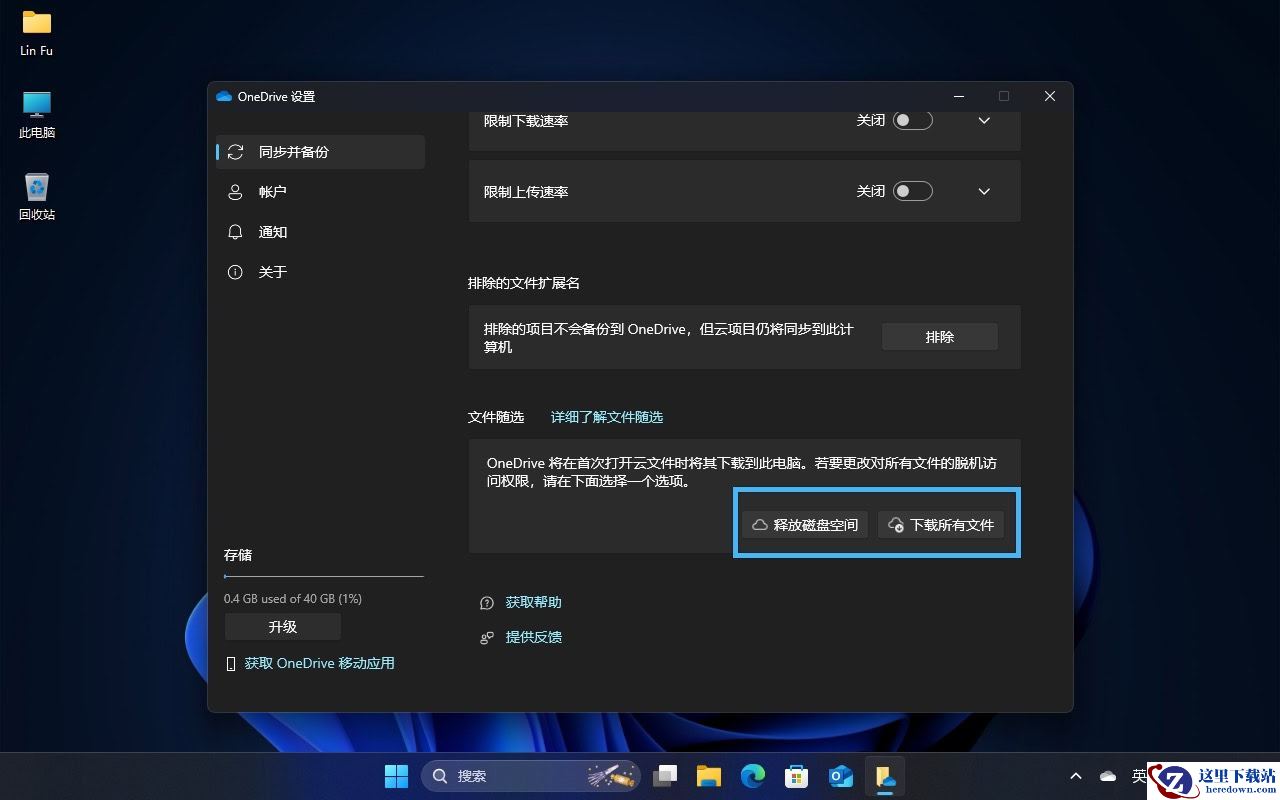
Task: Launch File Explorer from the taskbar
Action: click(x=709, y=776)
